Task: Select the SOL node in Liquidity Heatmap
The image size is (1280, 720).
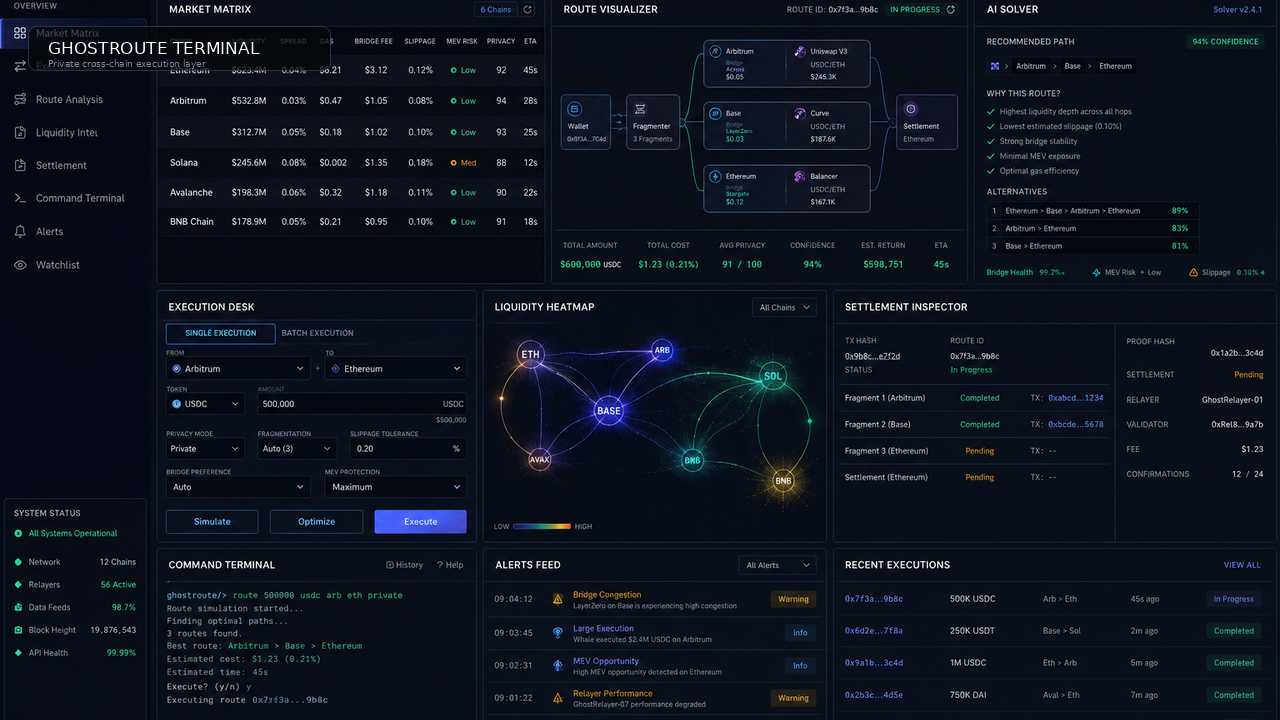Action: pyautogui.click(x=773, y=377)
